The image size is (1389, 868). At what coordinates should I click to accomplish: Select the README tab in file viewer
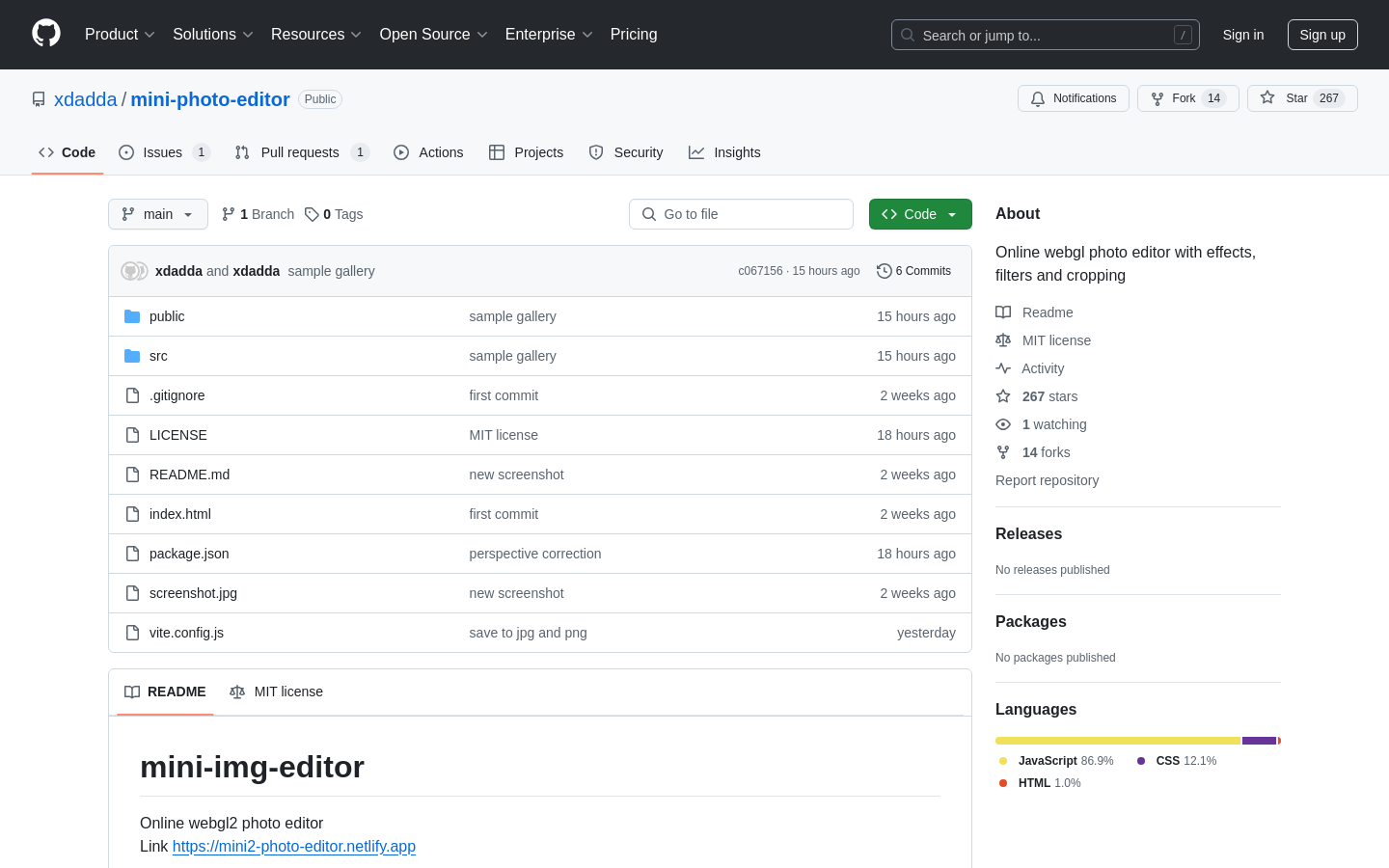[165, 692]
